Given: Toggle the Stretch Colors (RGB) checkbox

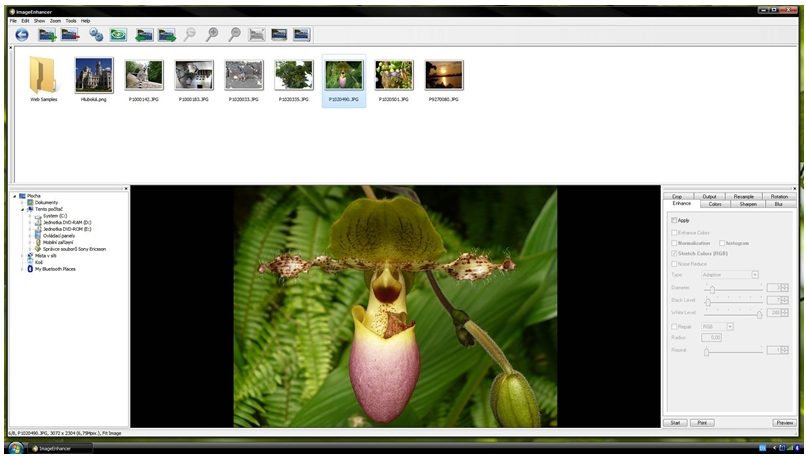Looking at the screenshot, I should point(674,253).
